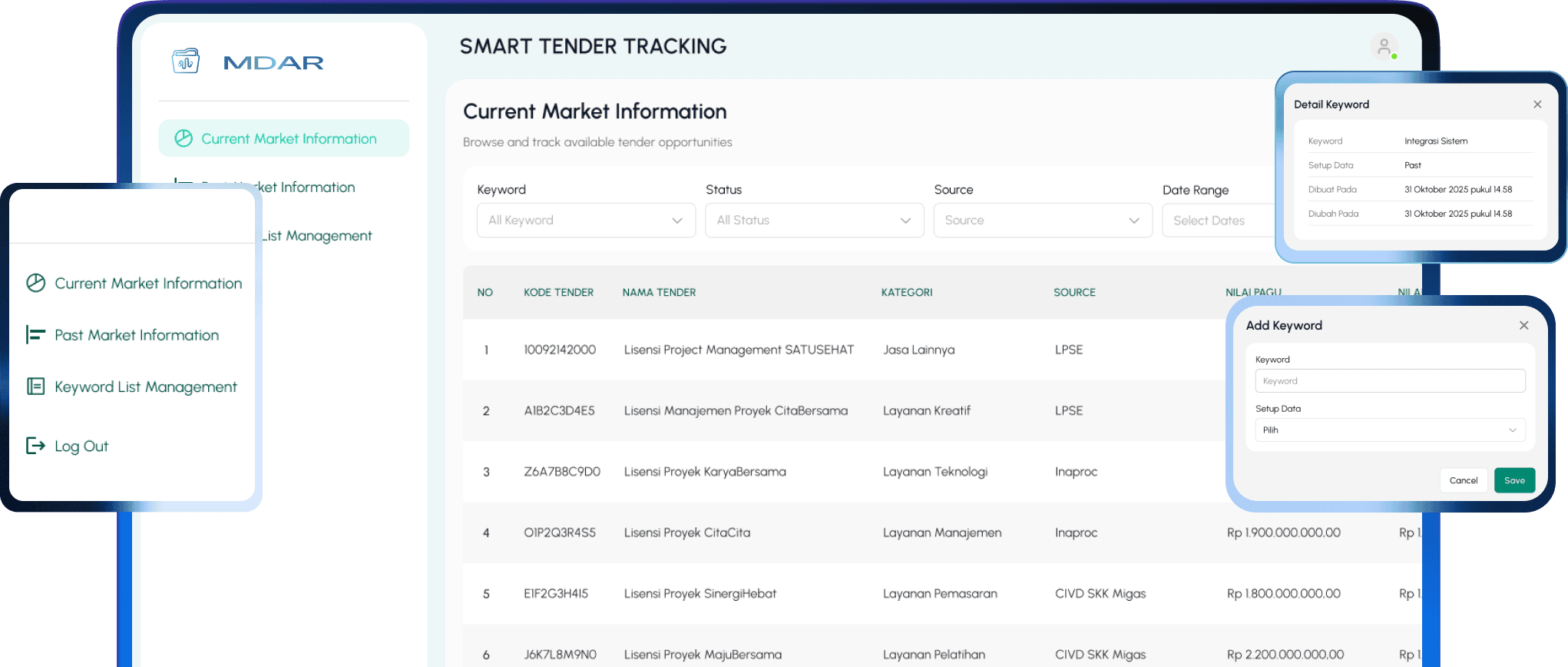Click tender code A1B2C3D4E5
This screenshot has height=667, width=1568.
tap(559, 411)
